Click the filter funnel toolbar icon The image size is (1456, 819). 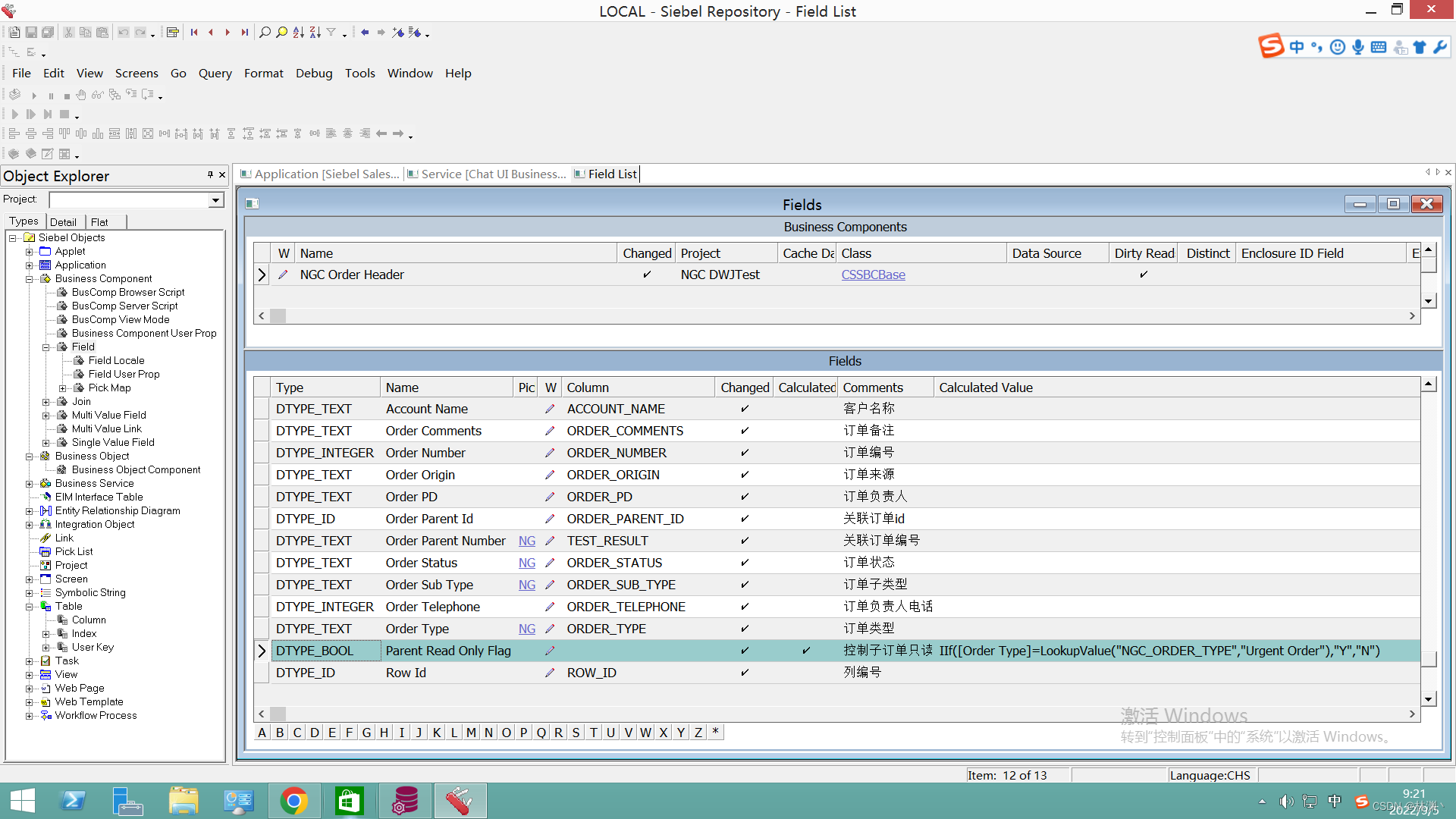coord(331,33)
